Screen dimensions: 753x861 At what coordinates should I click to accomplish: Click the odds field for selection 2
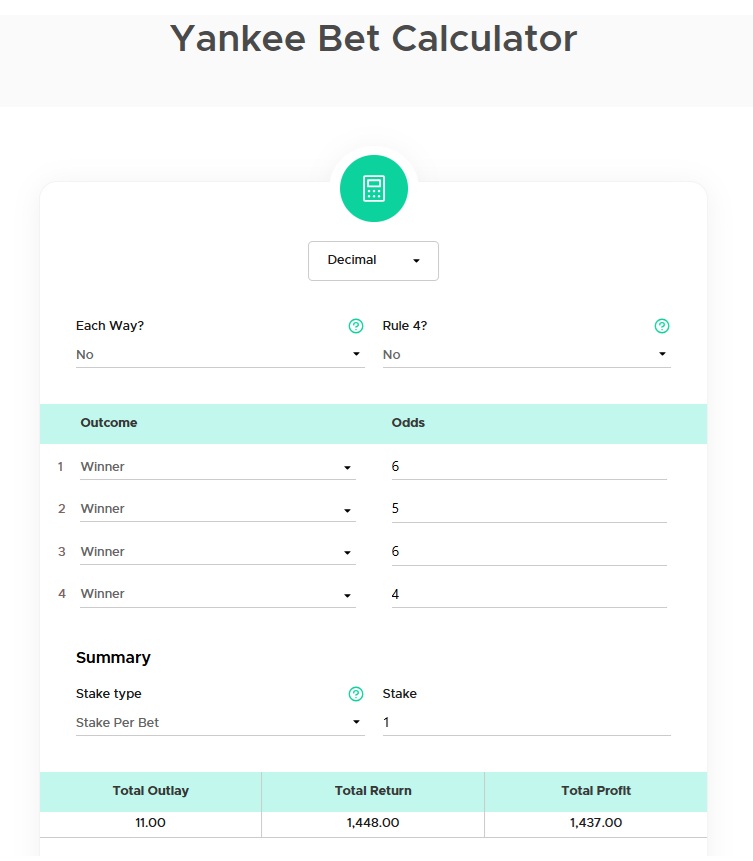[528, 509]
